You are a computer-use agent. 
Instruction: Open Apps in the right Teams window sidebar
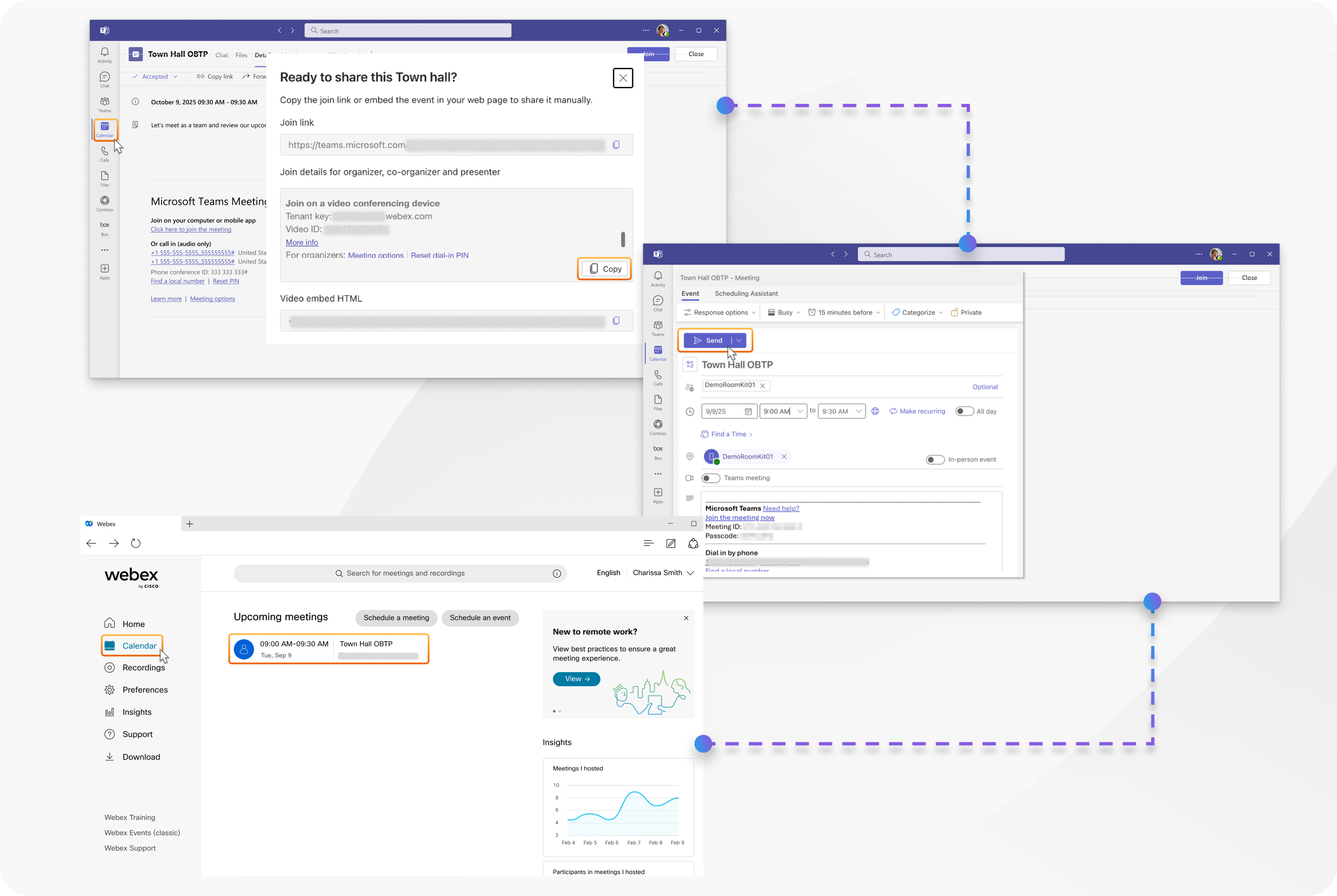tap(658, 495)
